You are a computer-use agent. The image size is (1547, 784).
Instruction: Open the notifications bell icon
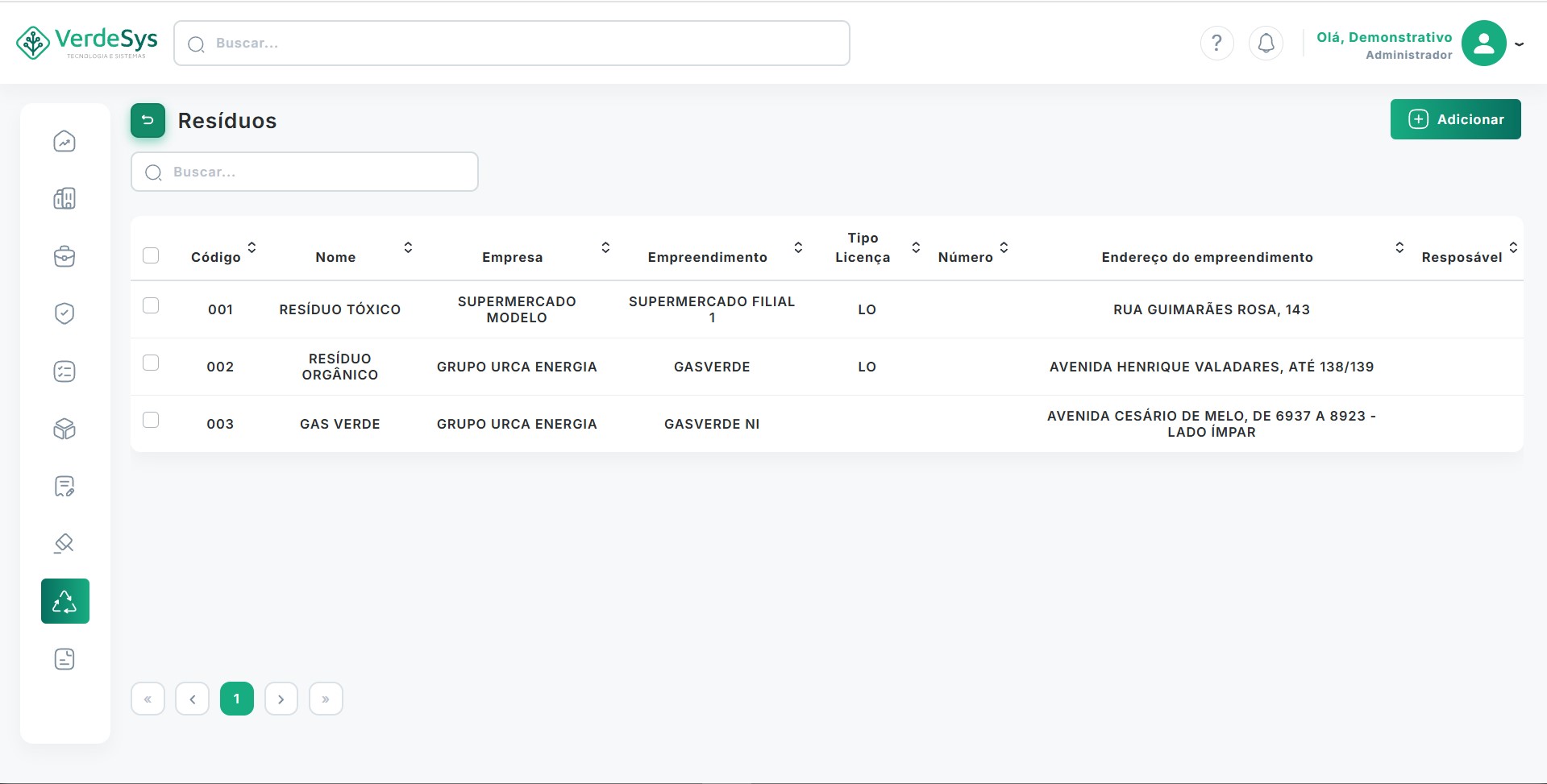coord(1266,43)
